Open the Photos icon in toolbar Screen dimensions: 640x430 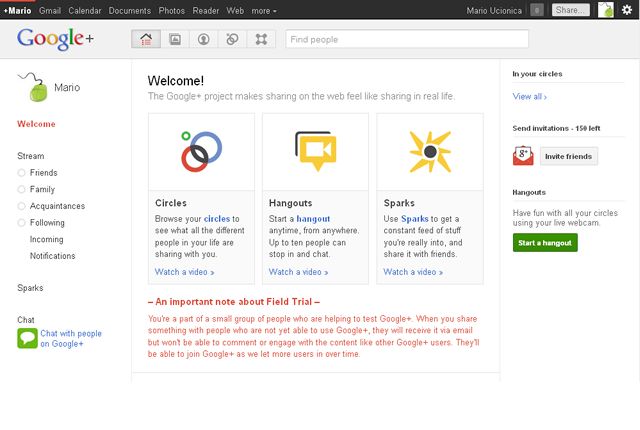[x=175, y=40]
